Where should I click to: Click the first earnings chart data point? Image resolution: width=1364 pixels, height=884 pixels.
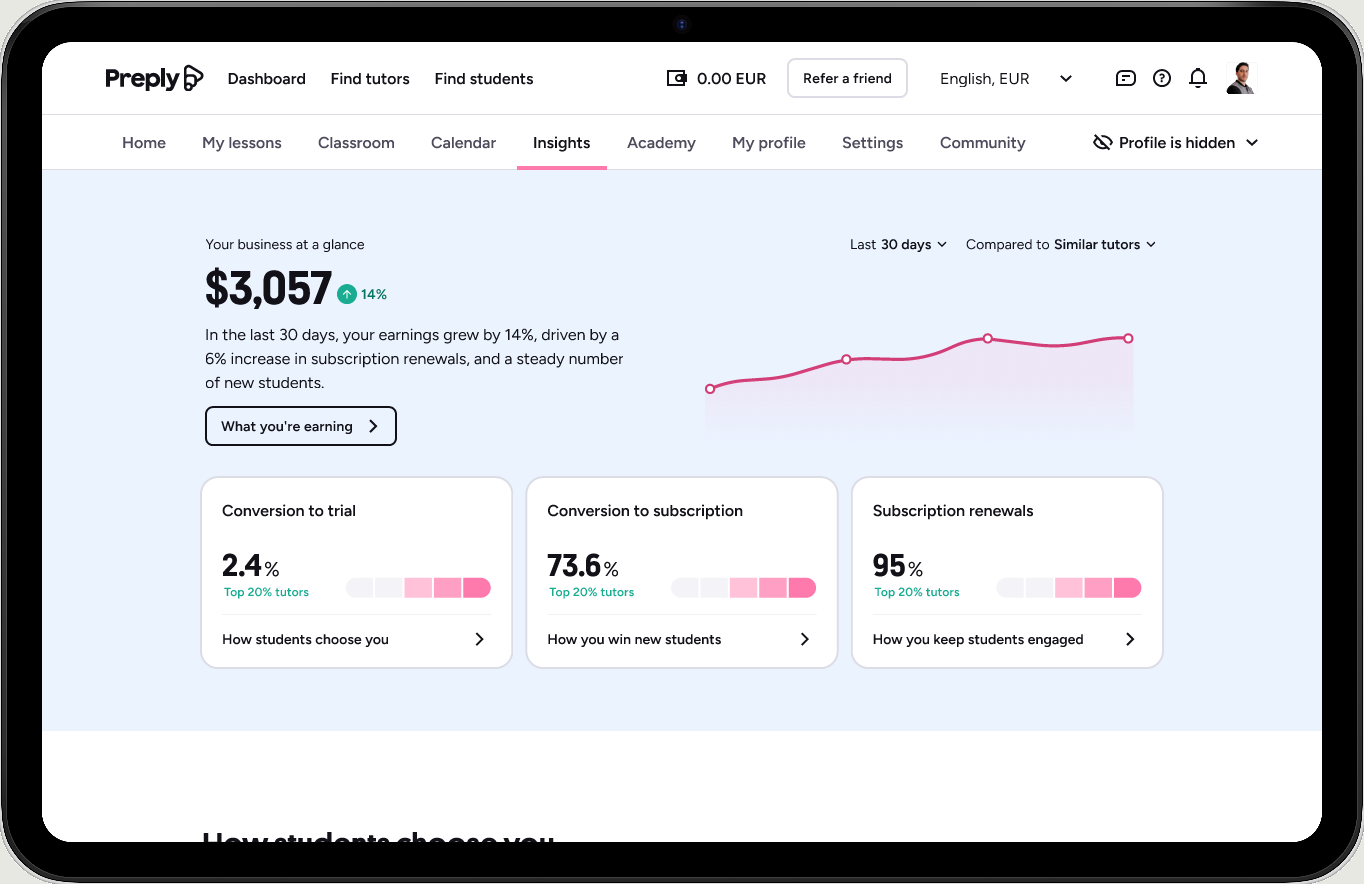click(710, 388)
